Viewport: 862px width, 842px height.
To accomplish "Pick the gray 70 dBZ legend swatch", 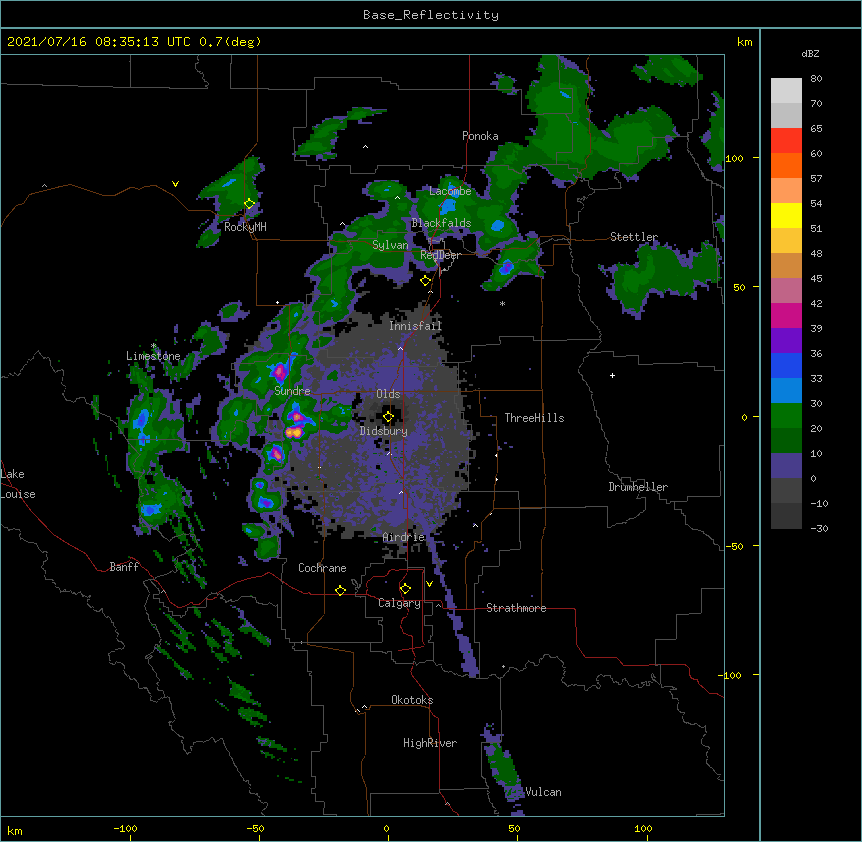I will tap(786, 115).
